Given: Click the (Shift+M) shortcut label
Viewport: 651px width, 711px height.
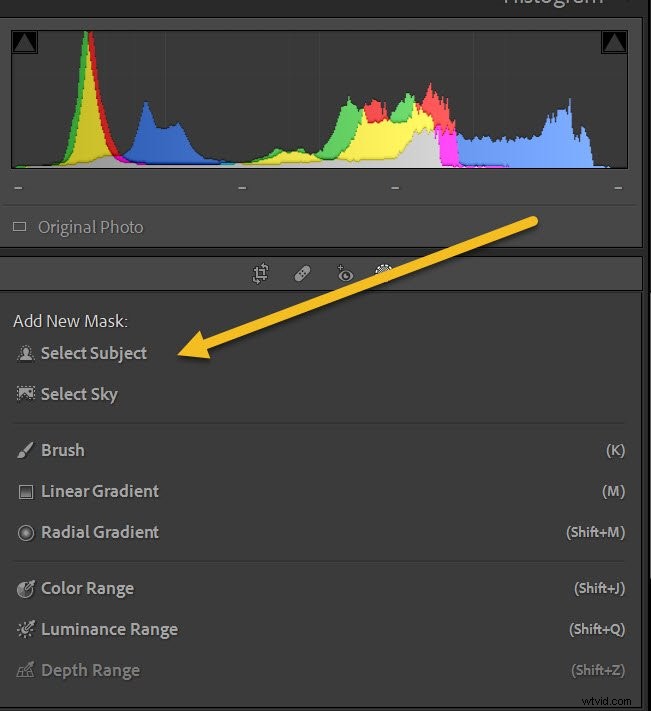Looking at the screenshot, I should (x=595, y=532).
